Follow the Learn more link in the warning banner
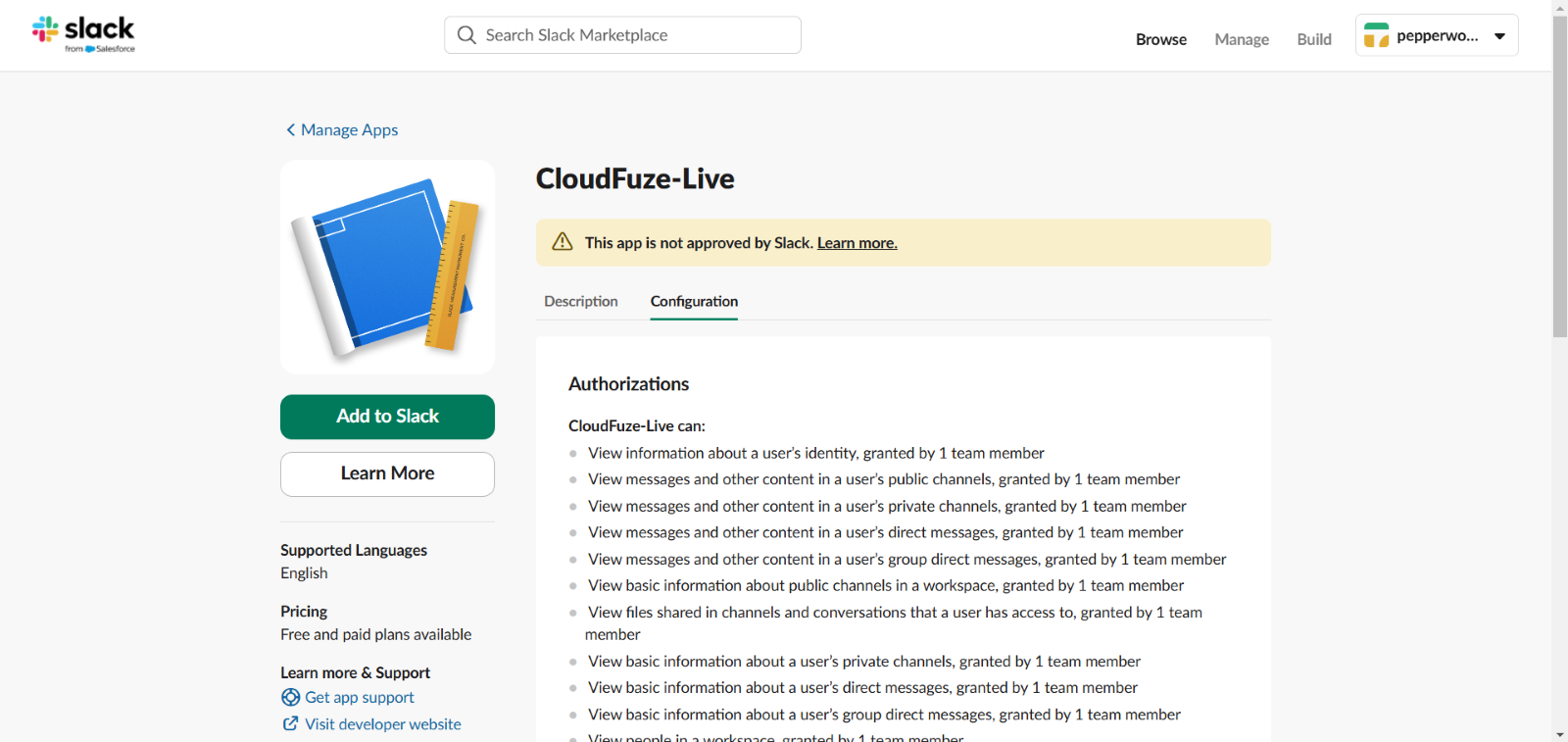The height and width of the screenshot is (742, 1568). pos(857,243)
